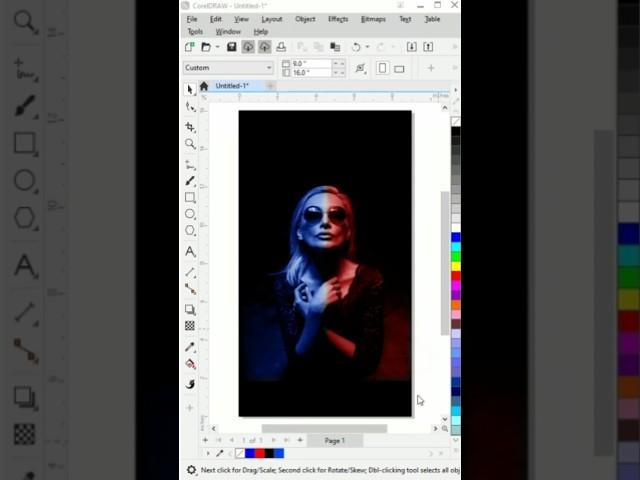Expand the document palette flyout arrow
This screenshot has width=640, height=480.
(208, 453)
